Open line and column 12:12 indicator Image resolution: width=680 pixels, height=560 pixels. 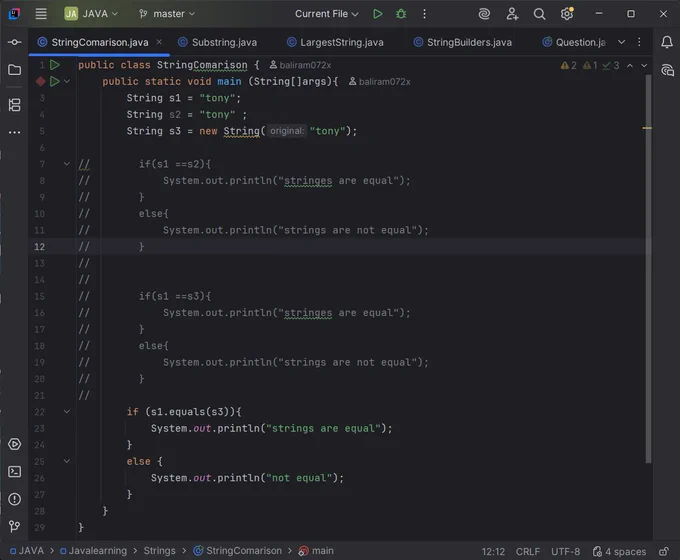point(493,551)
